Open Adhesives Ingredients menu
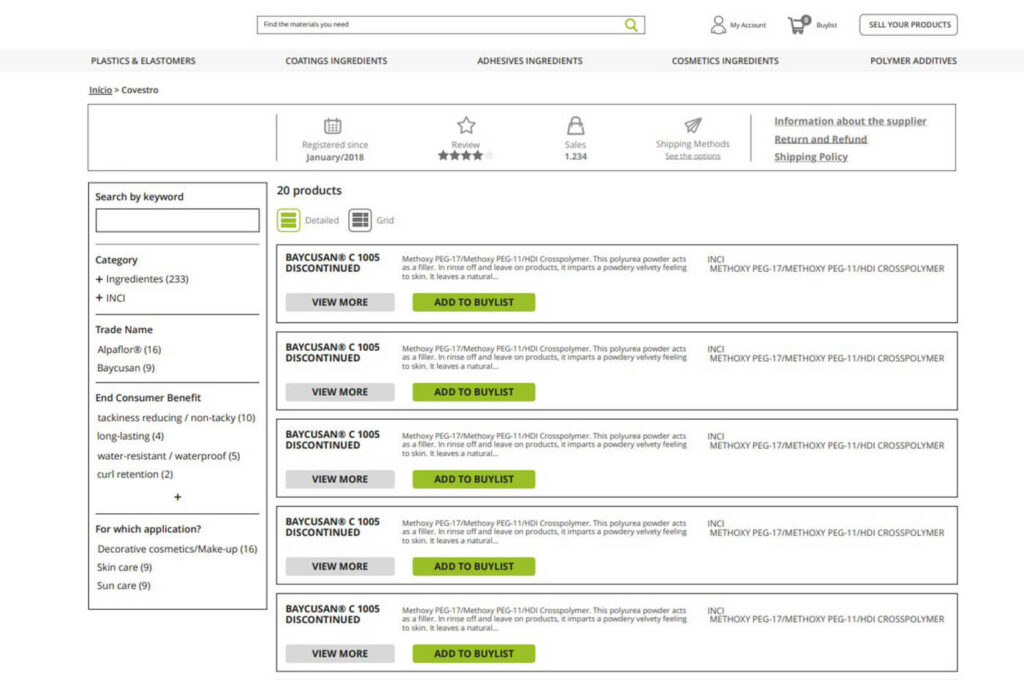This screenshot has width=1024, height=680. [530, 61]
